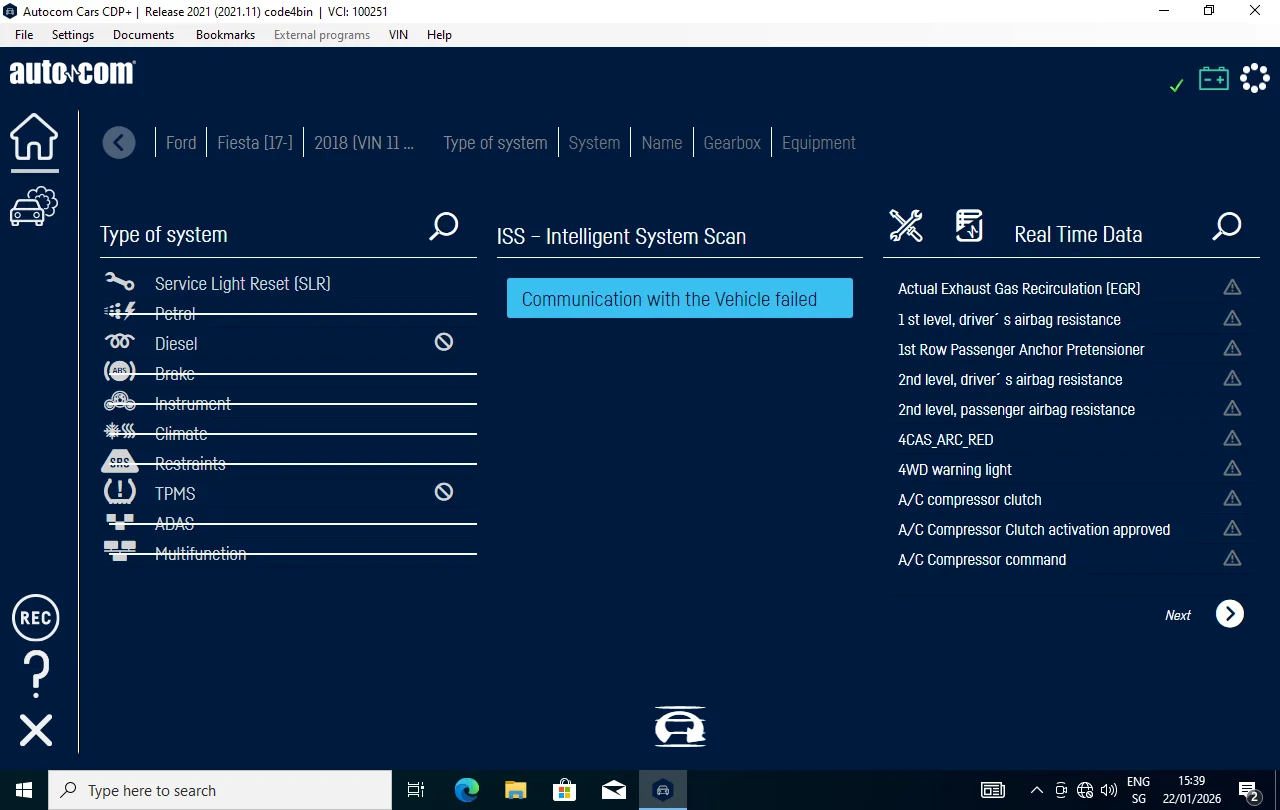Click the Communication with the Vehicle failed banner
This screenshot has height=810, width=1280.
pyautogui.click(x=680, y=298)
